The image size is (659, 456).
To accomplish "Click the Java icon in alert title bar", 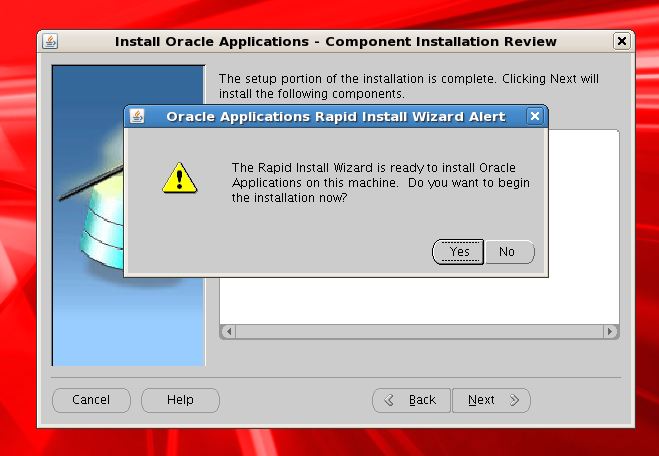I will coord(137,116).
